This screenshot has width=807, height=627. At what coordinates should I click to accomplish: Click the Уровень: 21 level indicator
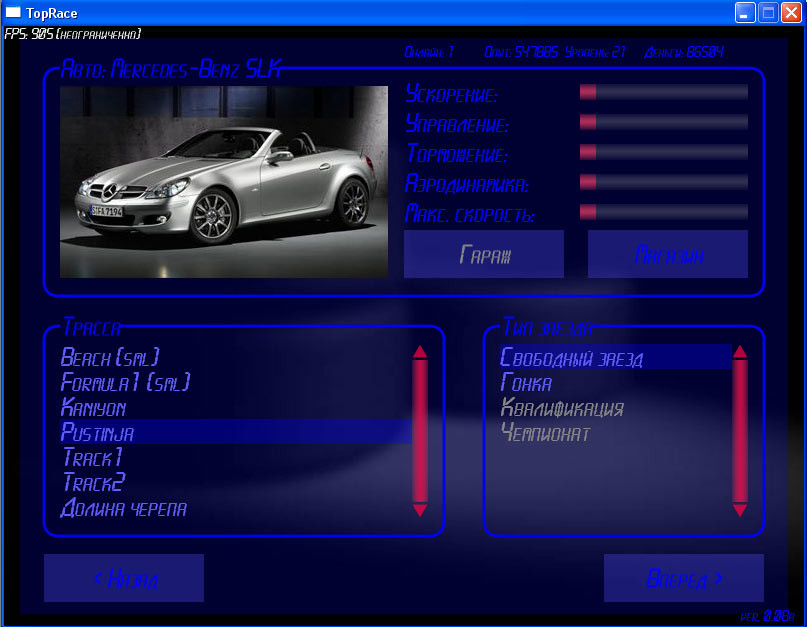click(x=595, y=52)
